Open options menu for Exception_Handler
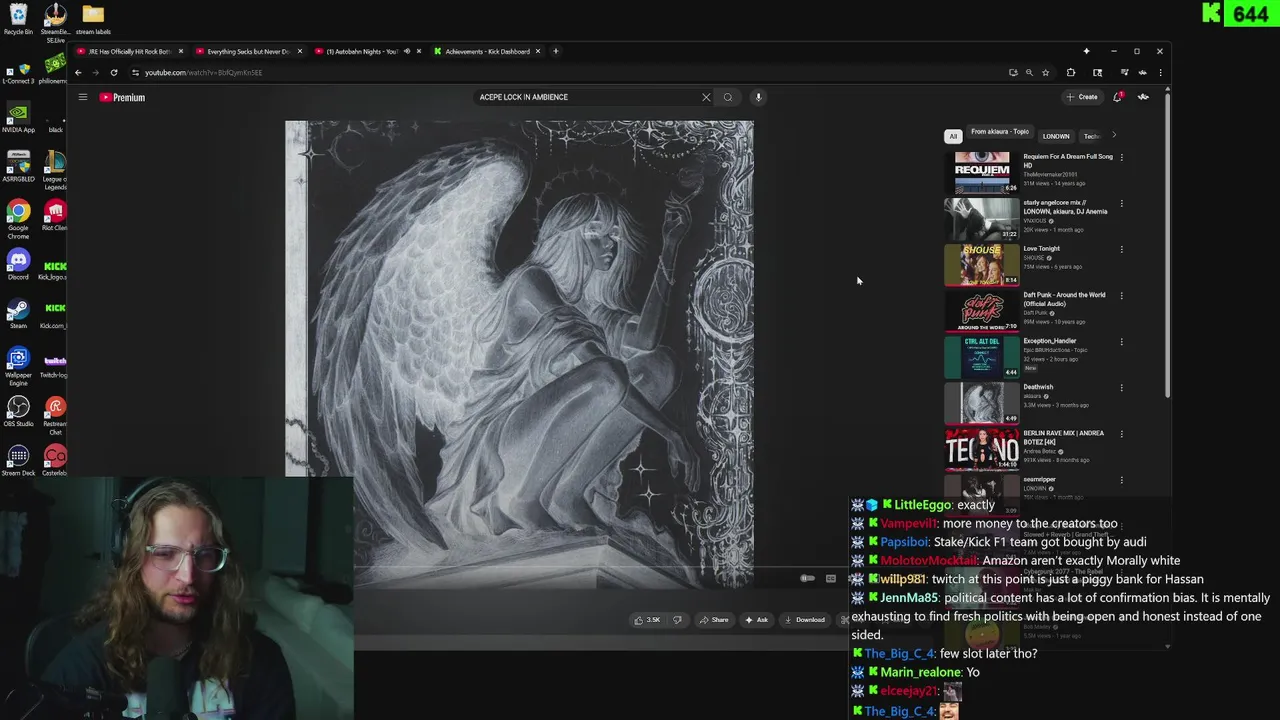The height and width of the screenshot is (720, 1280). tap(1121, 342)
